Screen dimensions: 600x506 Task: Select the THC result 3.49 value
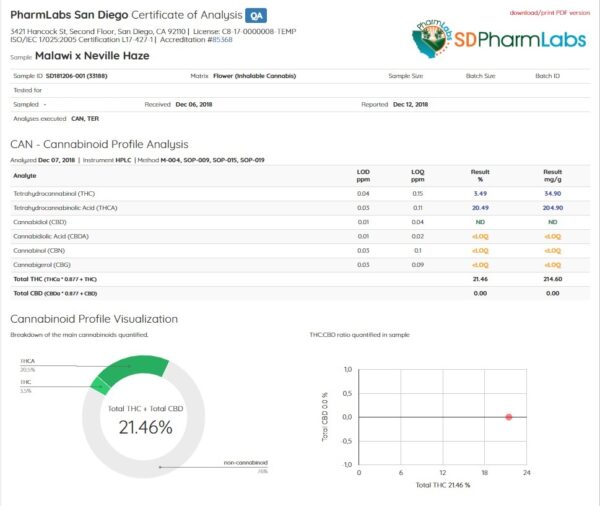pyautogui.click(x=480, y=194)
